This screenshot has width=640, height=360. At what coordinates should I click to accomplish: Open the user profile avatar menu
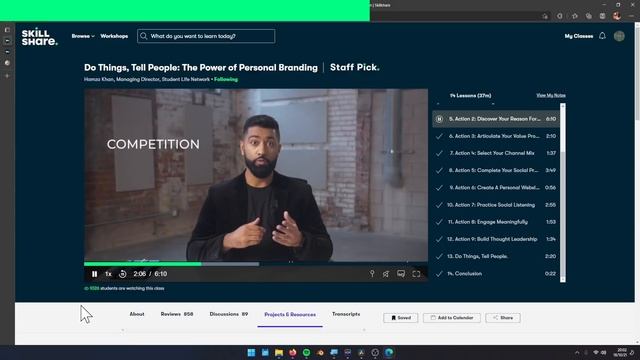619,36
